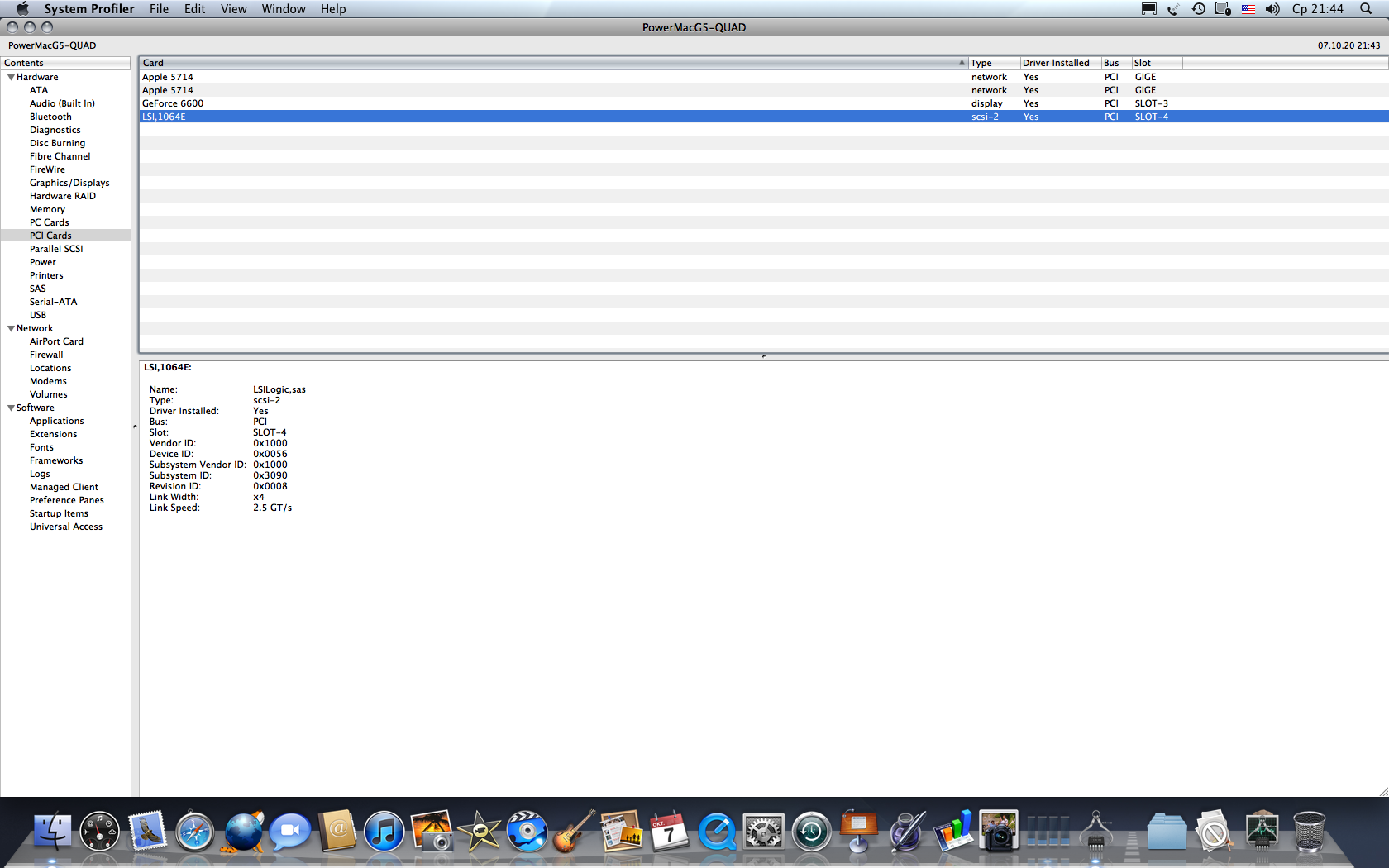The width and height of the screenshot is (1389, 868).
Task: Launch GarageBand guitar icon in Dock
Action: (575, 832)
